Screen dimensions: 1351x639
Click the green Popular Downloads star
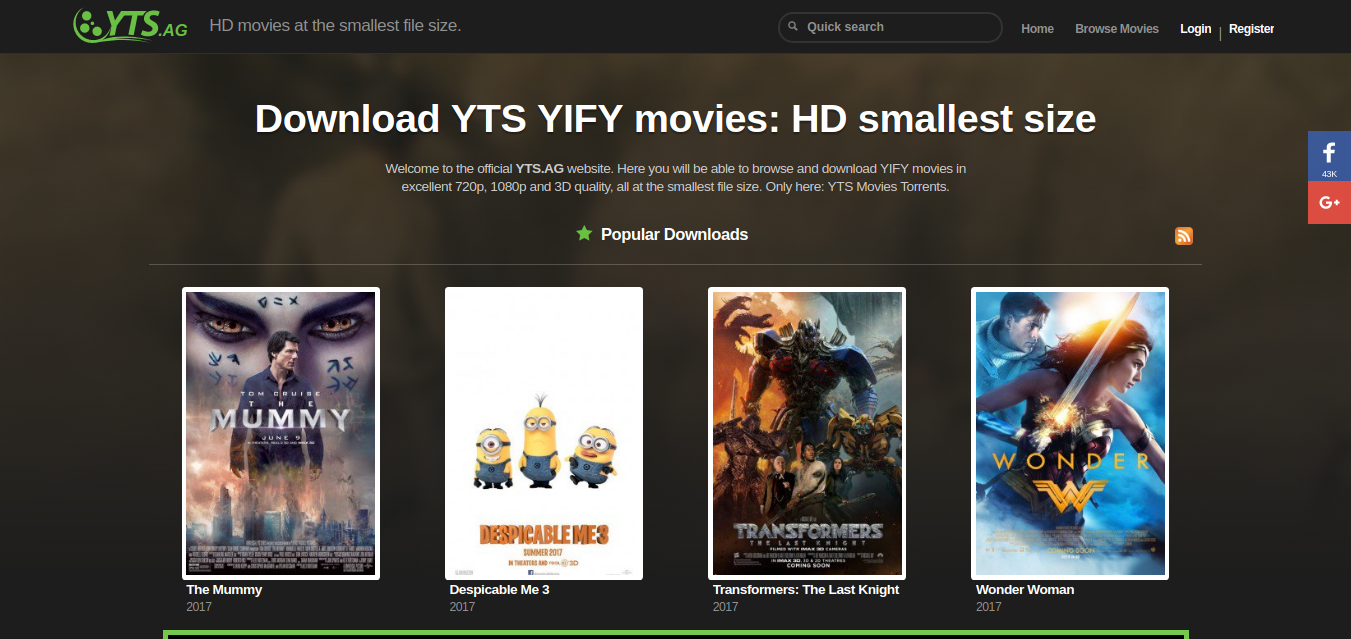[584, 234]
